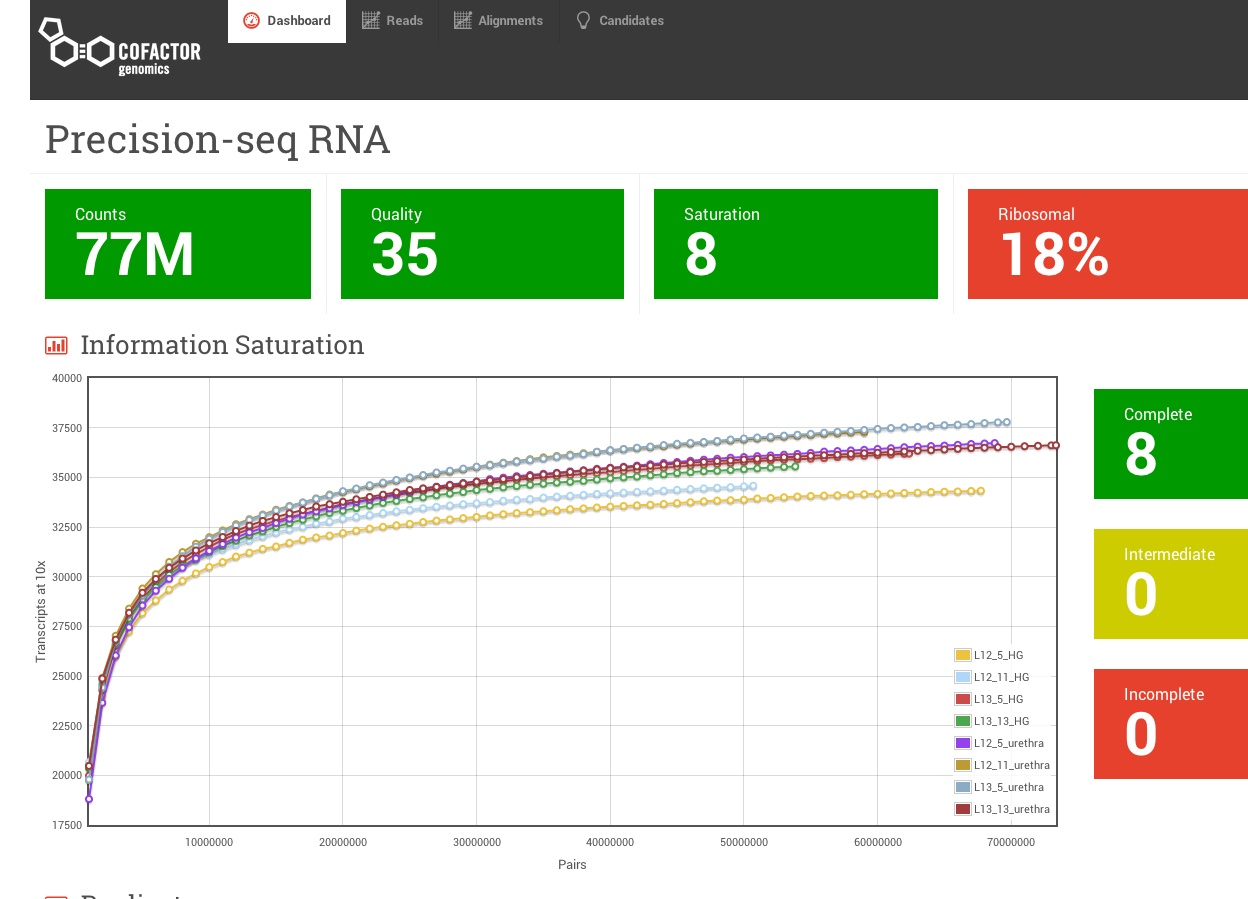Click the red section icon below the chart
1248x899 pixels.
pos(58,895)
